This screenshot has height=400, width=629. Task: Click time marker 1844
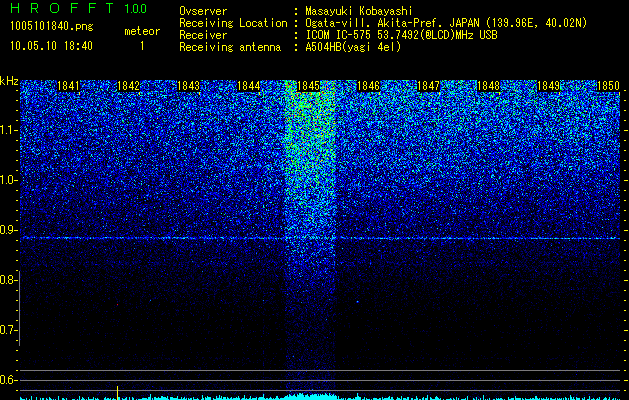(248, 86)
